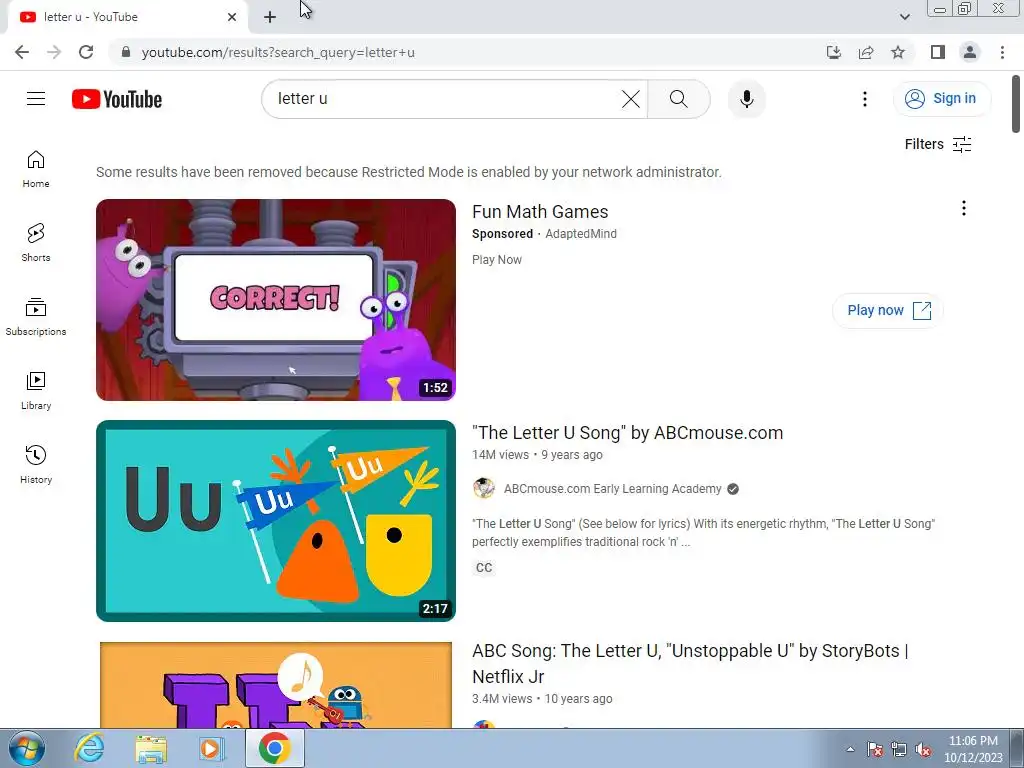
Task: Click the AdaptedMind advertiser name
Action: [x=581, y=234]
